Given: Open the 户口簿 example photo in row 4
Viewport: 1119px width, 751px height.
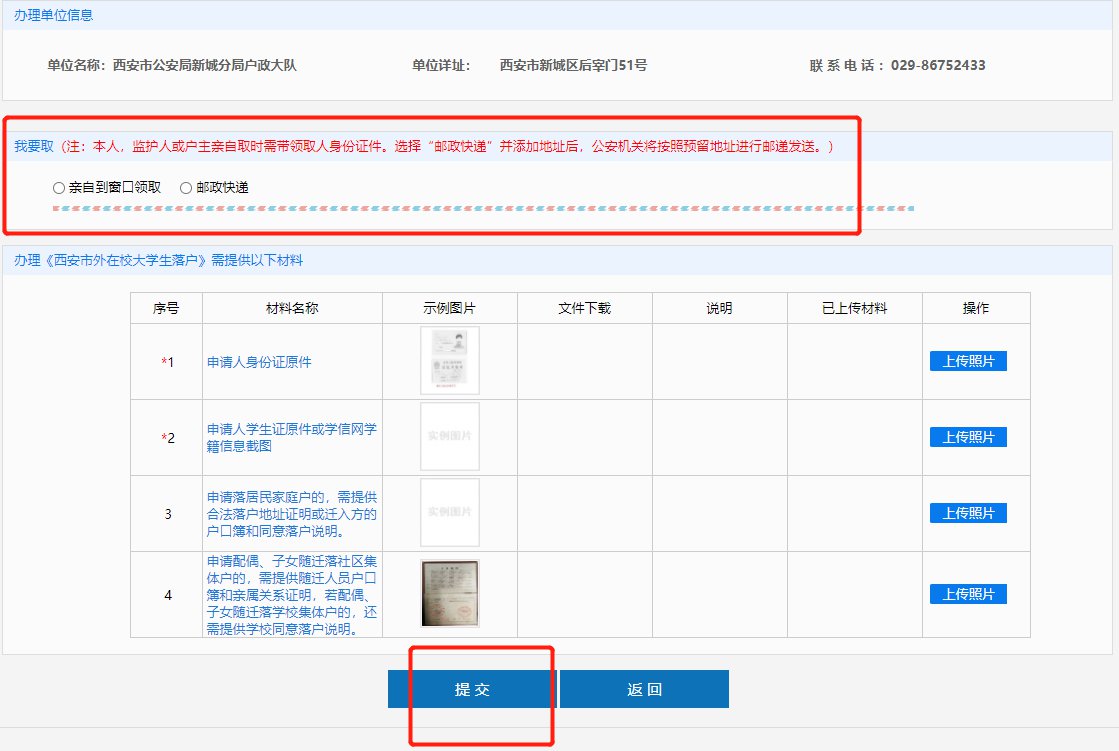Looking at the screenshot, I should [x=449, y=593].
